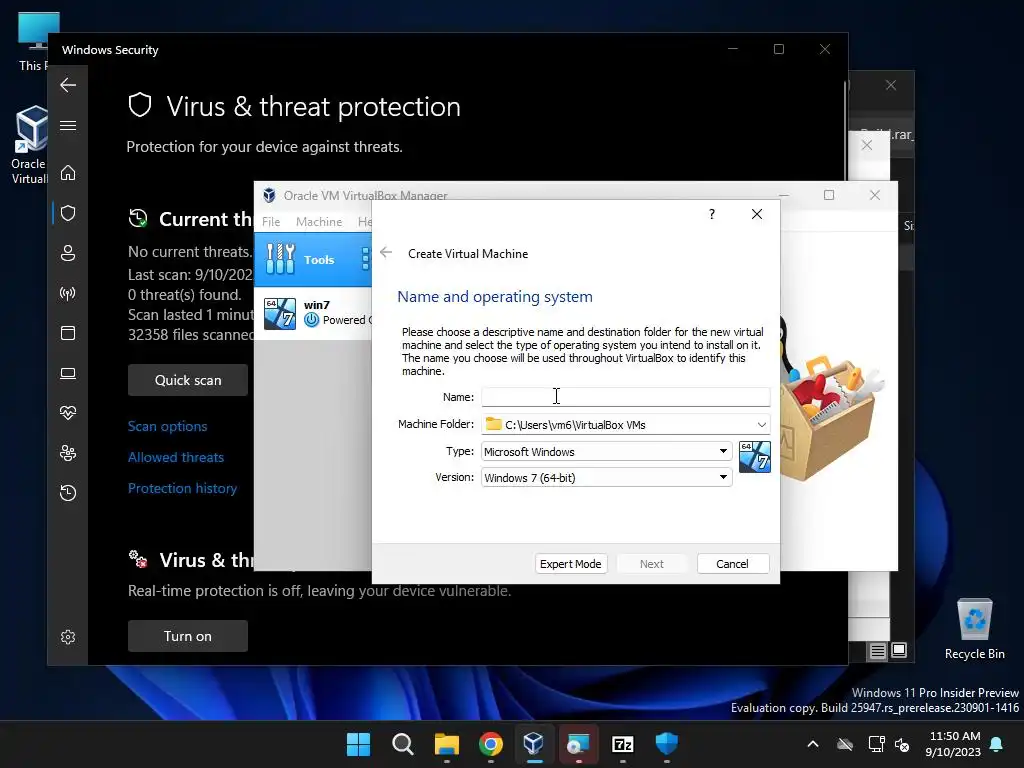1024x768 pixels.
Task: Open Account protection sidebar icon
Action: pos(68,253)
